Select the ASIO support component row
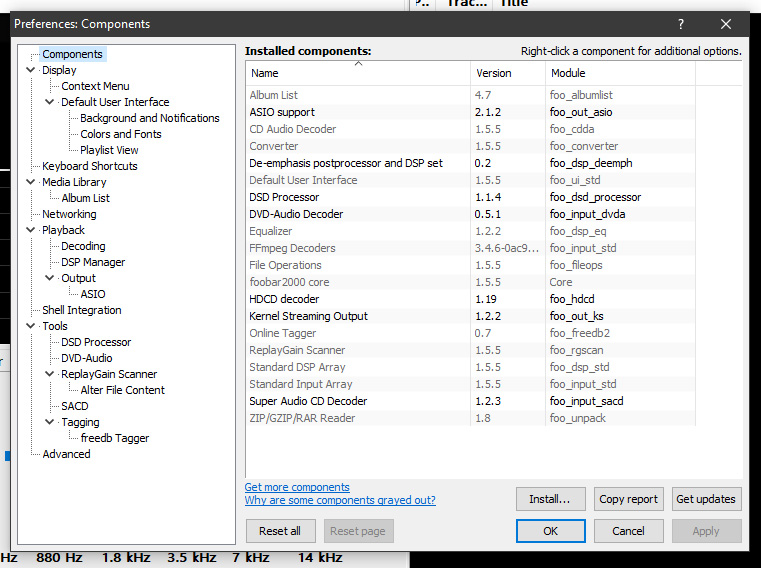Viewport: 761px width, 568px height. click(x=471, y=112)
